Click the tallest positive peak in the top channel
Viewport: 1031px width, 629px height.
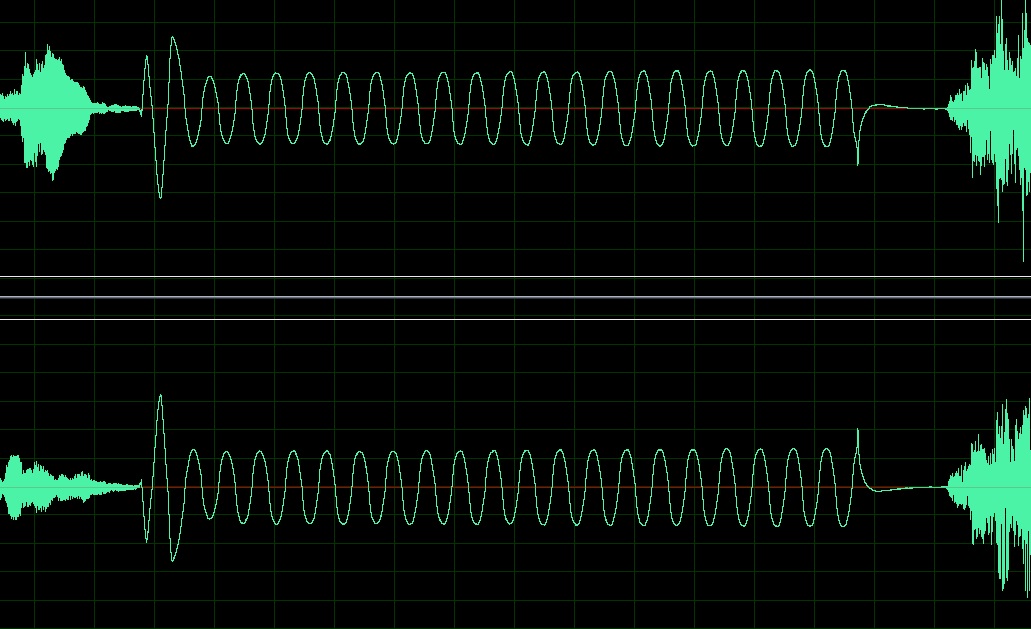point(173,40)
